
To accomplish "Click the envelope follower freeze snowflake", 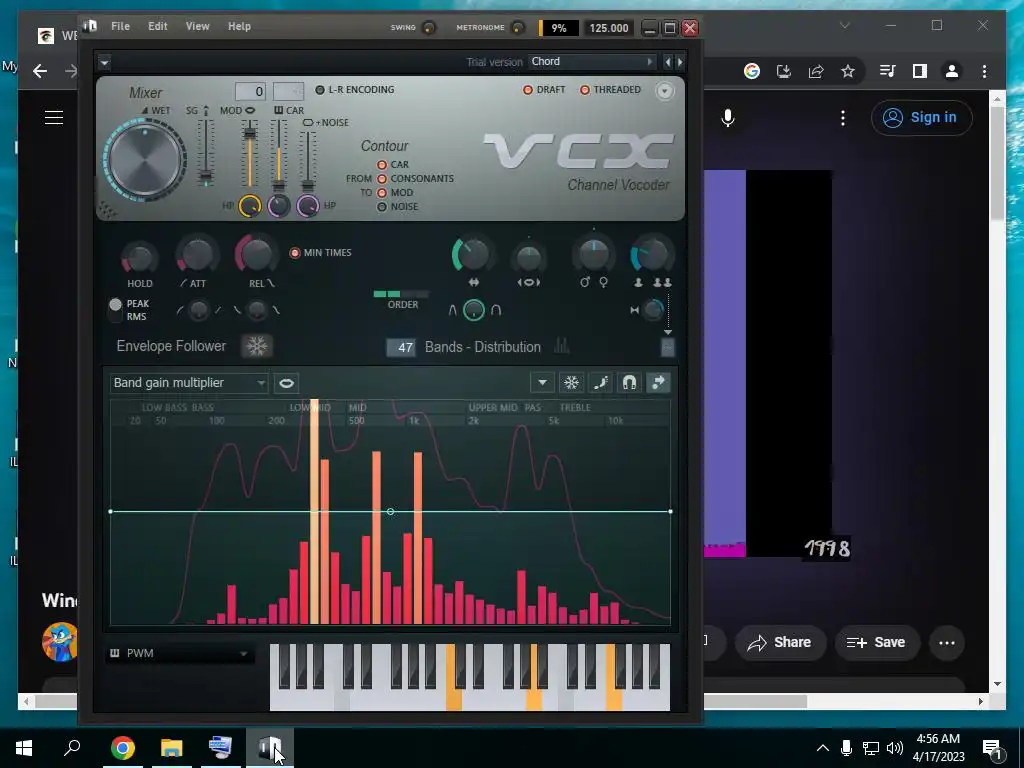I will pos(257,346).
